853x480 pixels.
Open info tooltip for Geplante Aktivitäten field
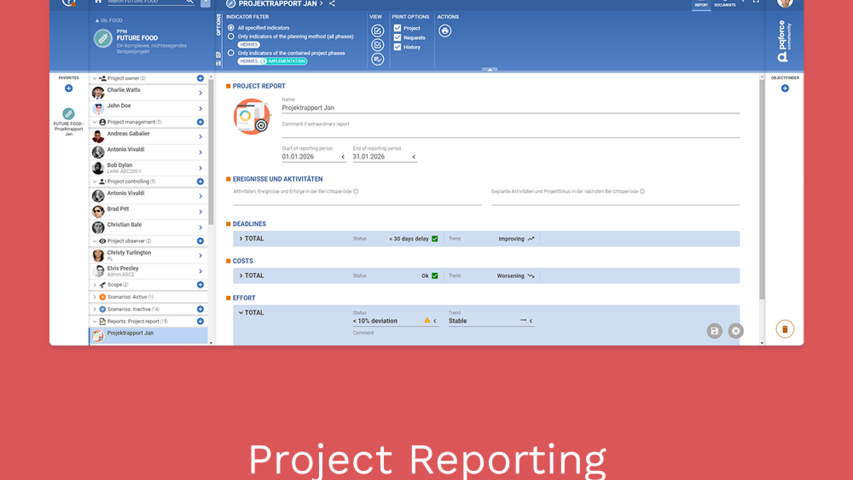[x=642, y=192]
